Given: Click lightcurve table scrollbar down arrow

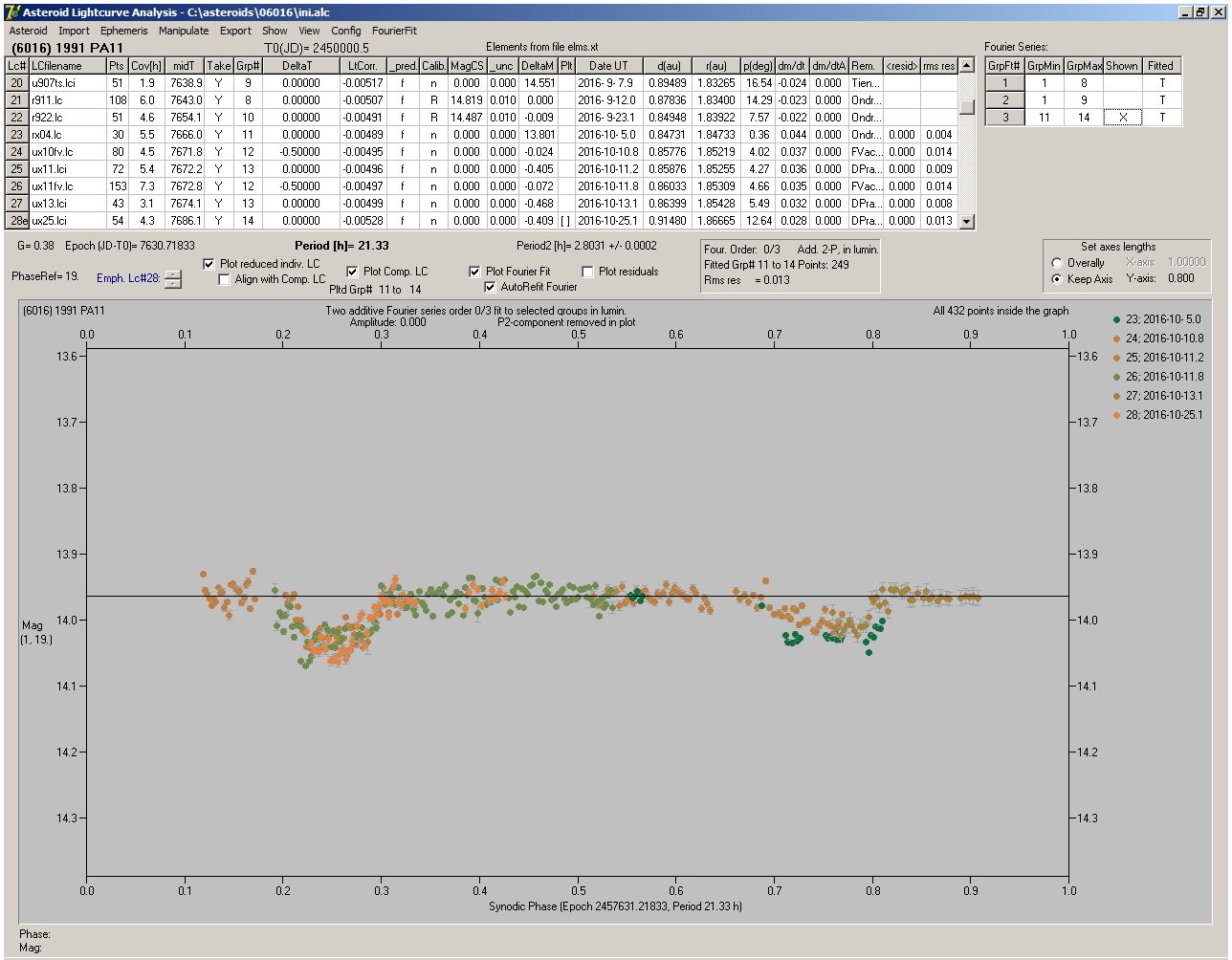Looking at the screenshot, I should (x=966, y=221).
